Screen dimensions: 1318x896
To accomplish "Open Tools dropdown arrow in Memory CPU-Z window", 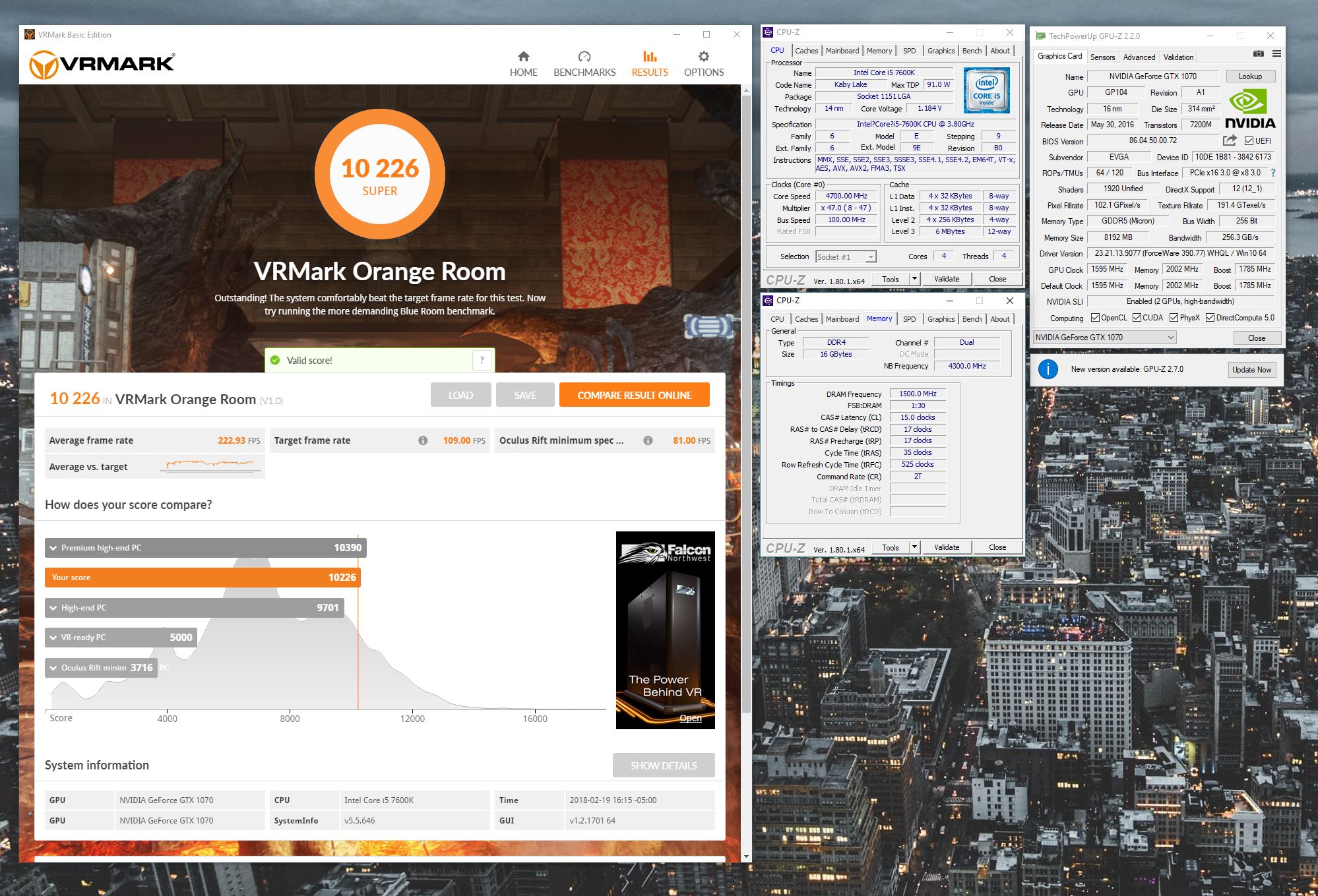I will pyautogui.click(x=914, y=547).
